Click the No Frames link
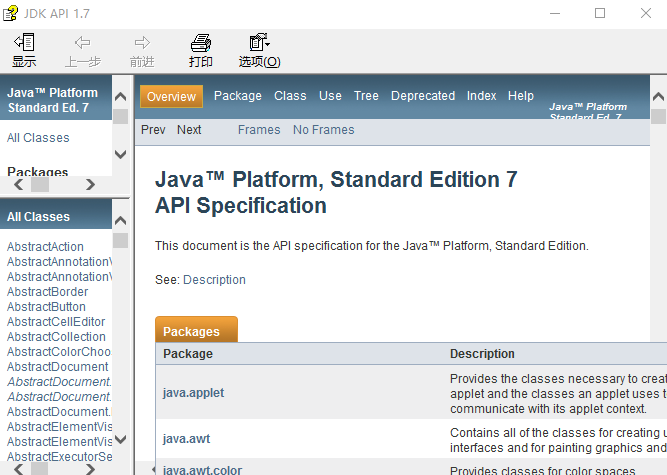 (x=323, y=130)
